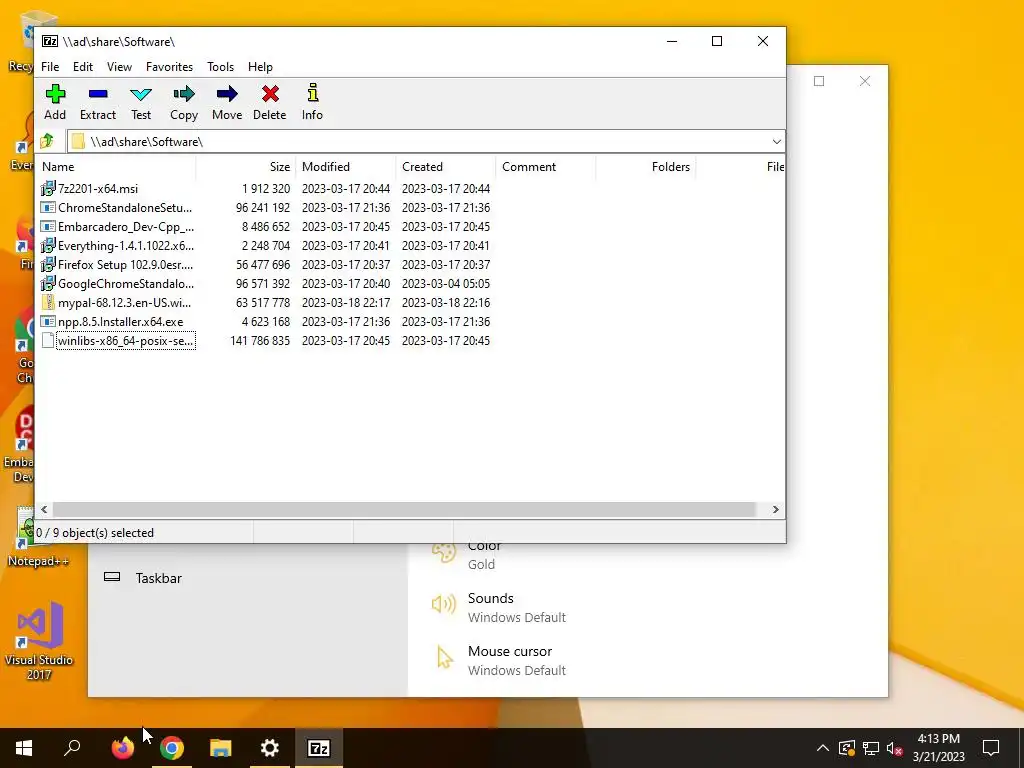The height and width of the screenshot is (768, 1024).
Task: Select the 7z2201-x64.msi file
Action: pos(98,189)
